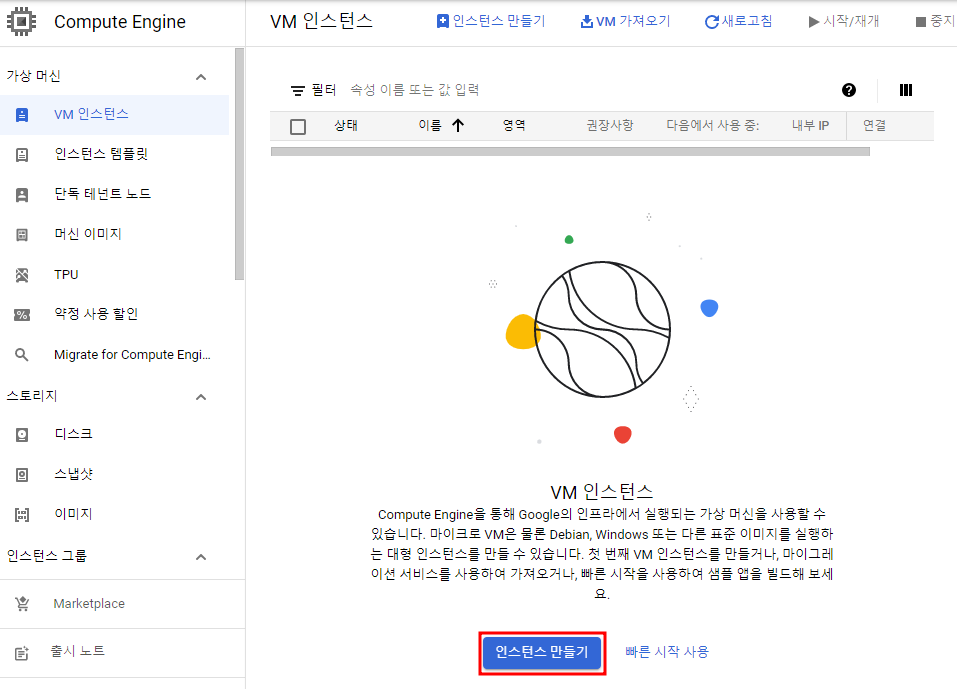Click 시작/재개 text in top toolbar

tap(851, 21)
